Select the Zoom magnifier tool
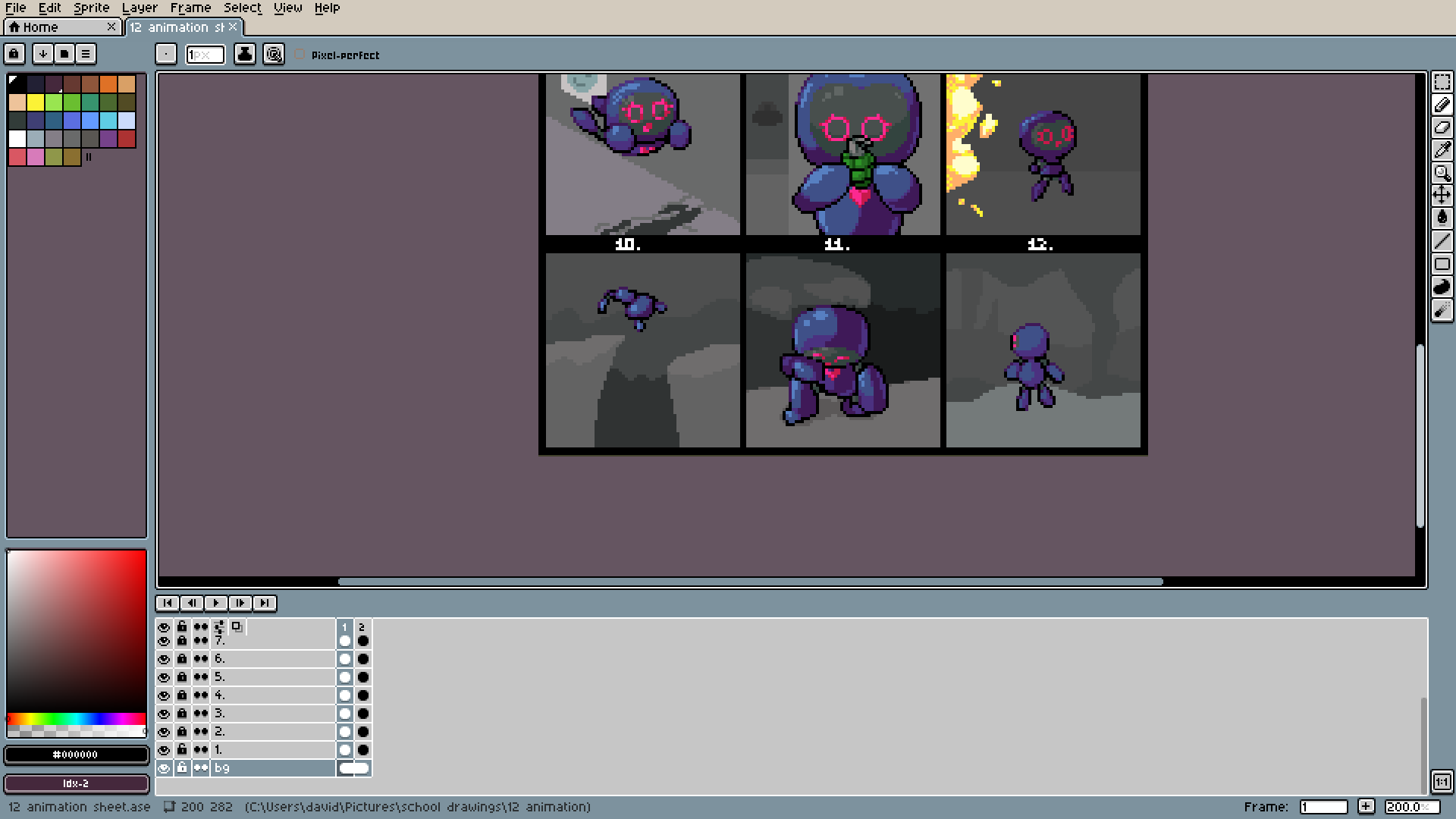 (1442, 173)
